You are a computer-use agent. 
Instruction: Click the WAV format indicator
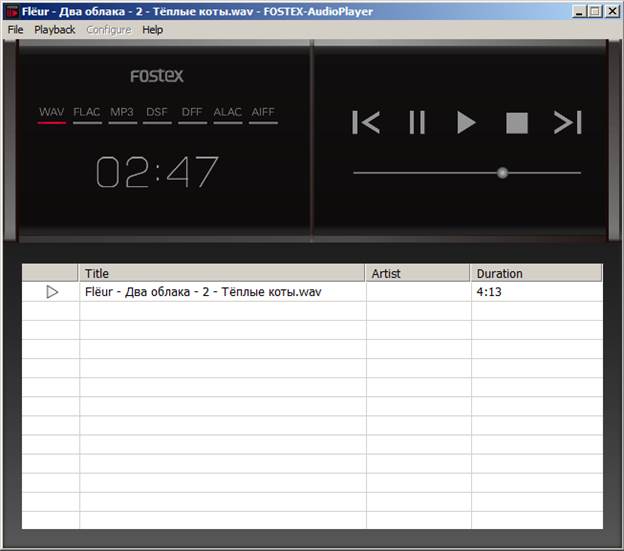[x=52, y=114]
